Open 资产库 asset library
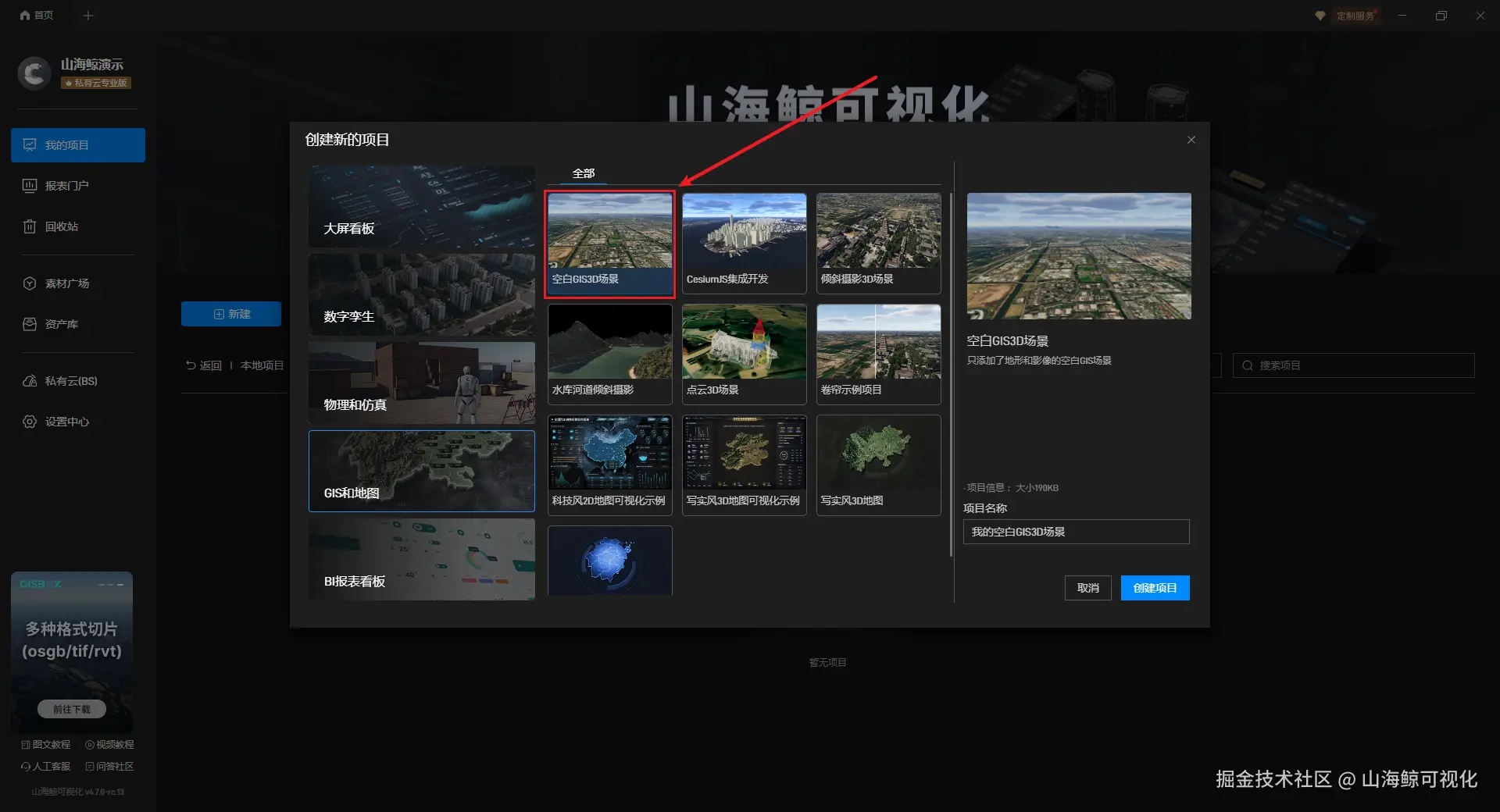The height and width of the screenshot is (812, 1500). tap(78, 324)
